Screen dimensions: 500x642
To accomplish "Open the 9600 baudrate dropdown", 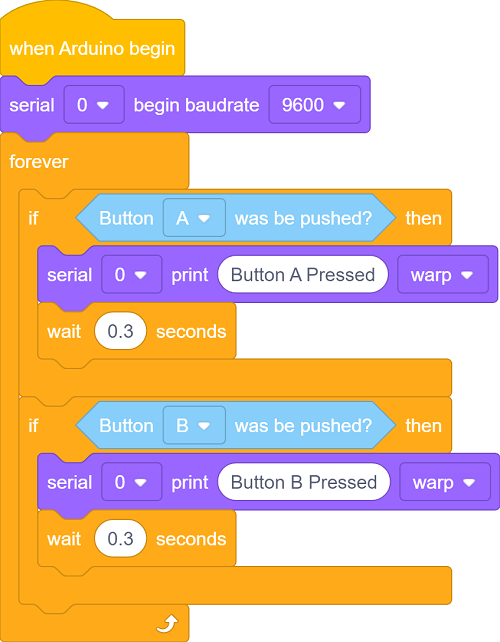I will 314,105.
